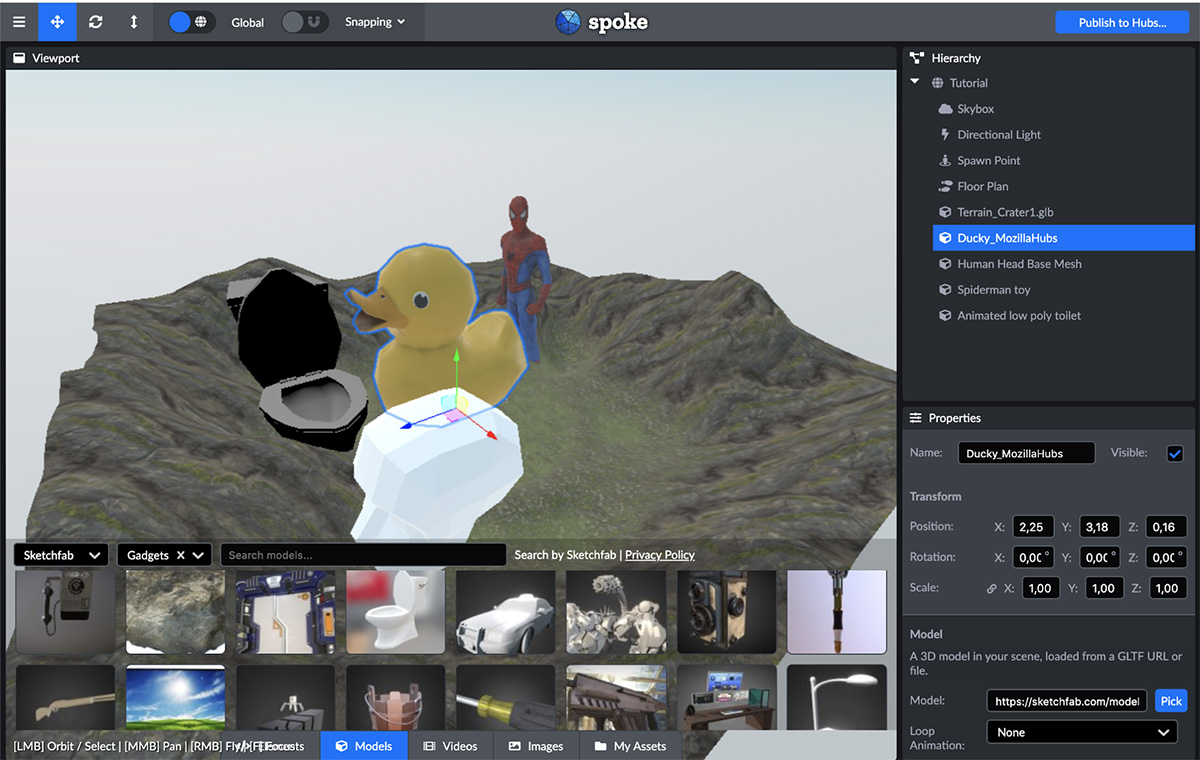Open the Loop Animation dropdown

coord(1082,733)
